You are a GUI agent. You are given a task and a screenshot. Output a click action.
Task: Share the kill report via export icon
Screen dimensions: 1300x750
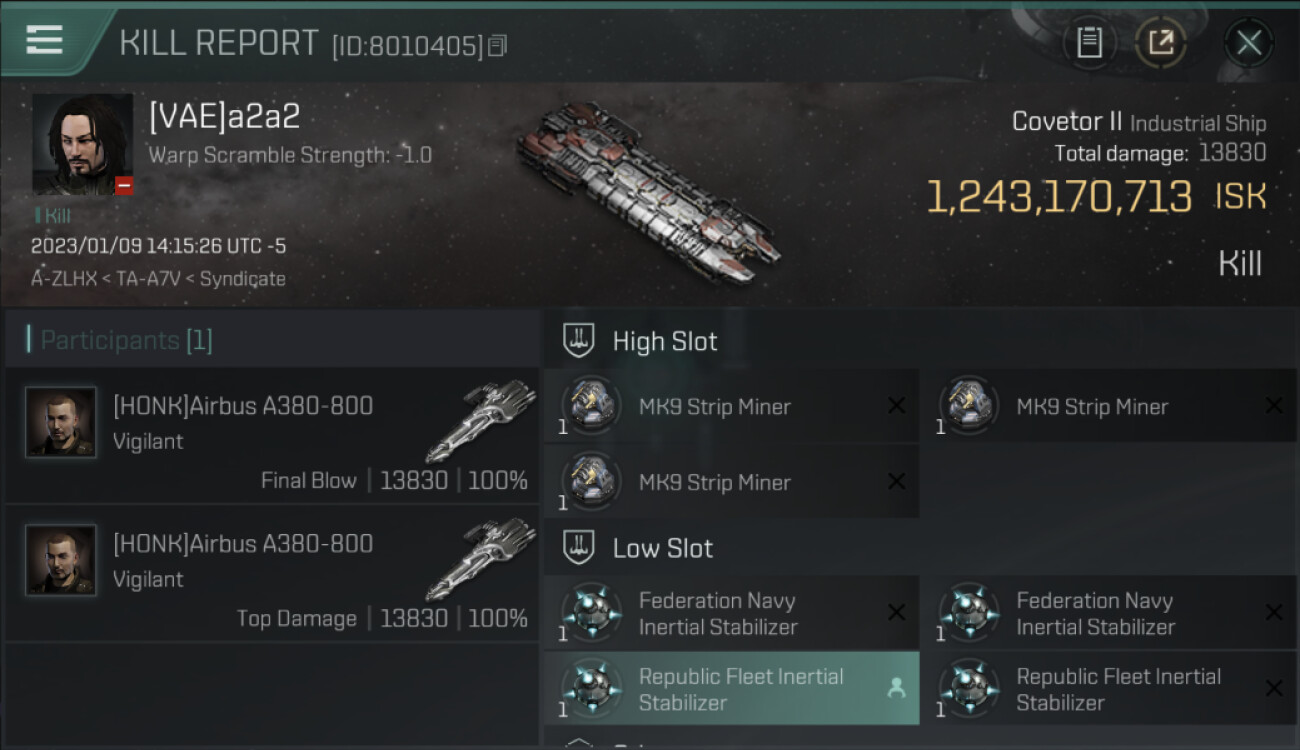click(x=1161, y=43)
